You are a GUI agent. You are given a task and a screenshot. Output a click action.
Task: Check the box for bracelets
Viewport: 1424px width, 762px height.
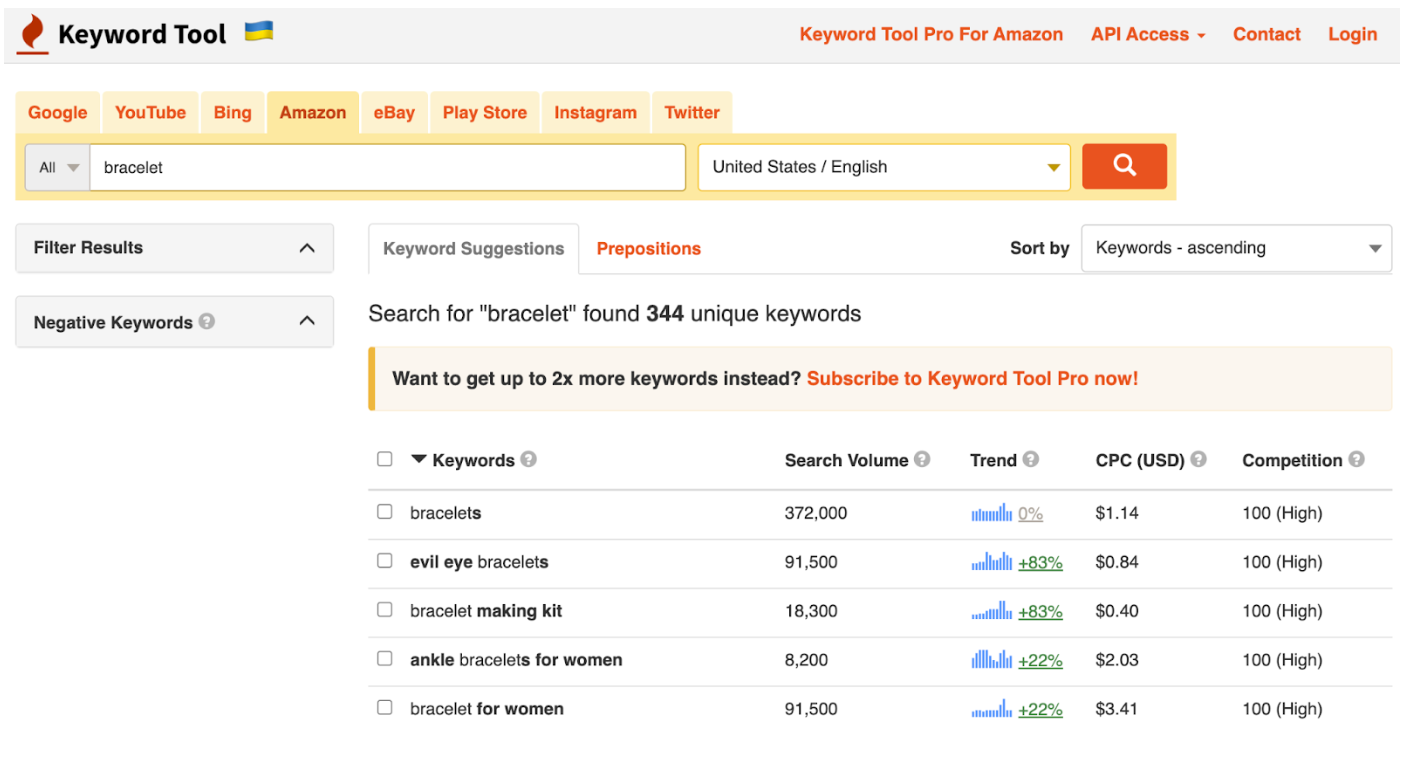[x=385, y=511]
